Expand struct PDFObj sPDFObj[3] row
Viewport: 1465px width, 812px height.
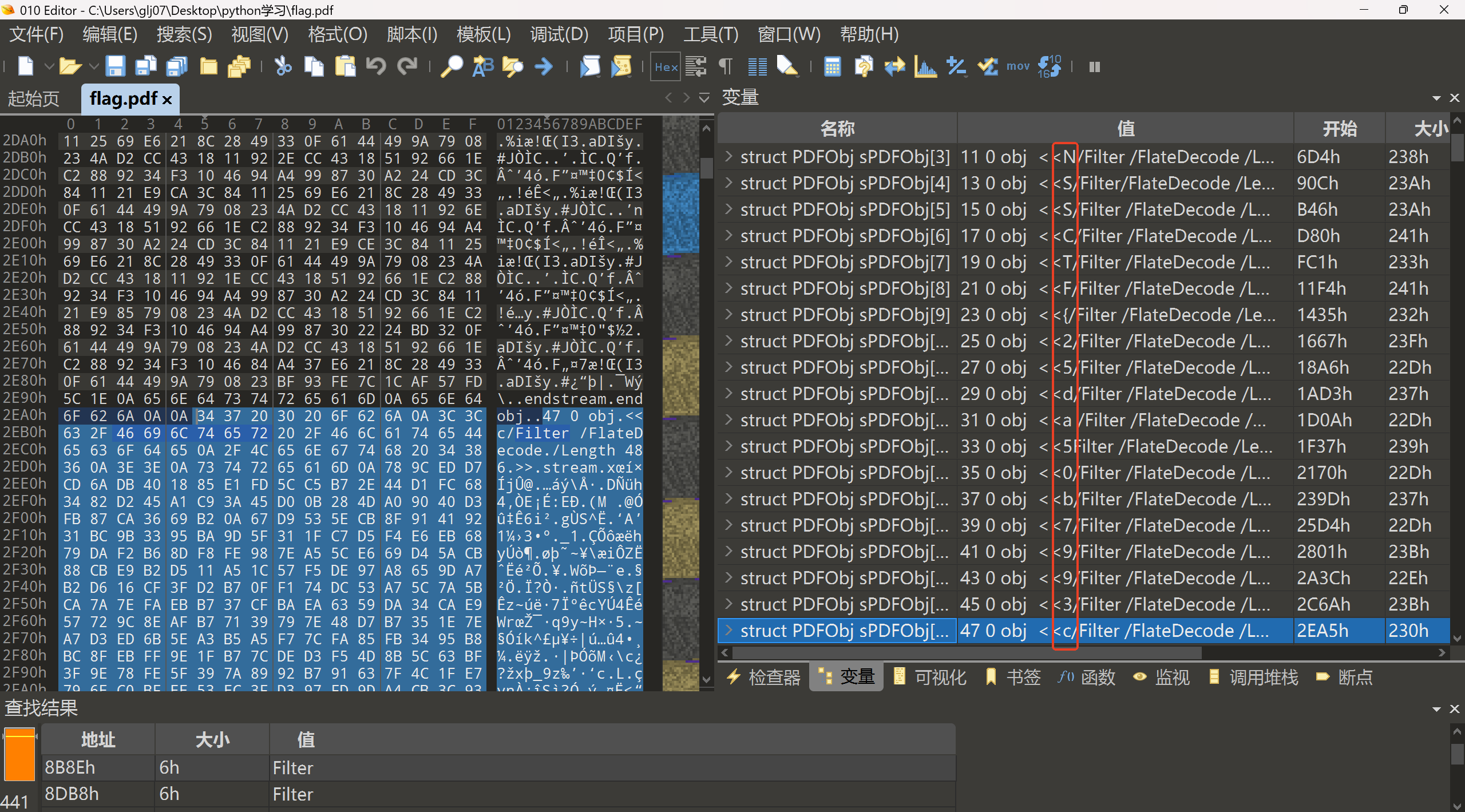tap(728, 156)
